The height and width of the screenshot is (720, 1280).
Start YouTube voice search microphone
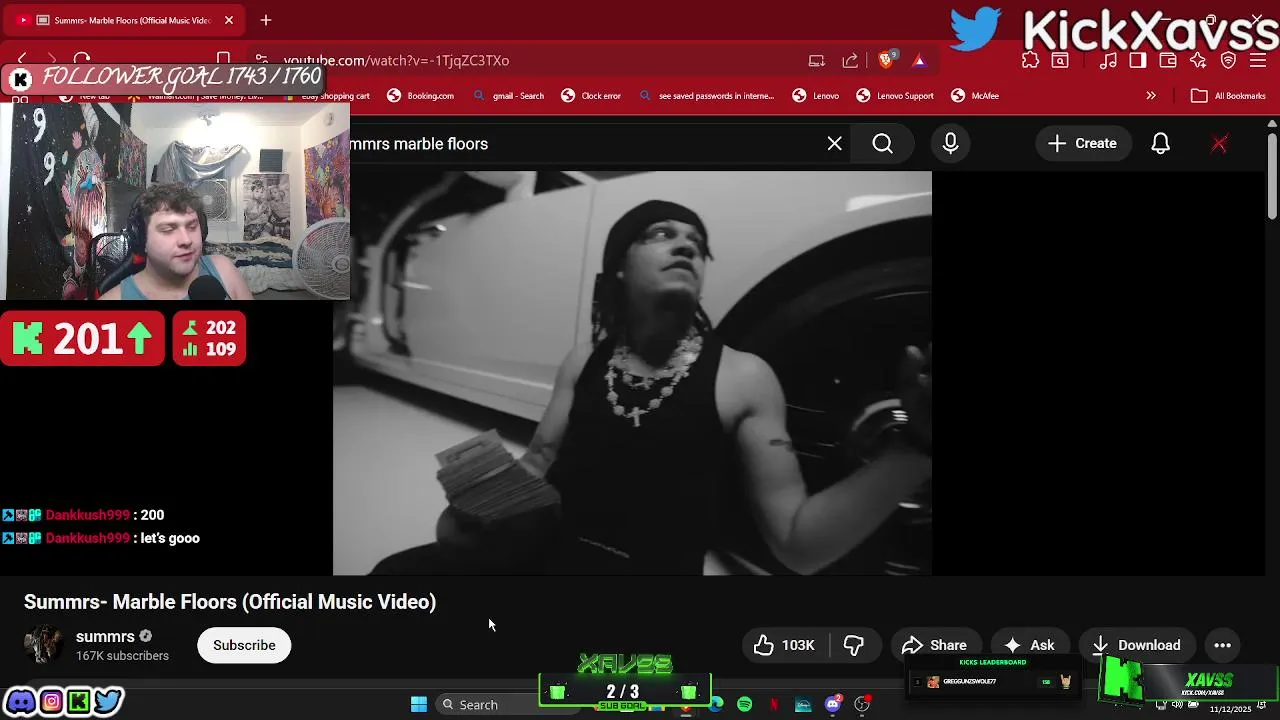coord(950,144)
